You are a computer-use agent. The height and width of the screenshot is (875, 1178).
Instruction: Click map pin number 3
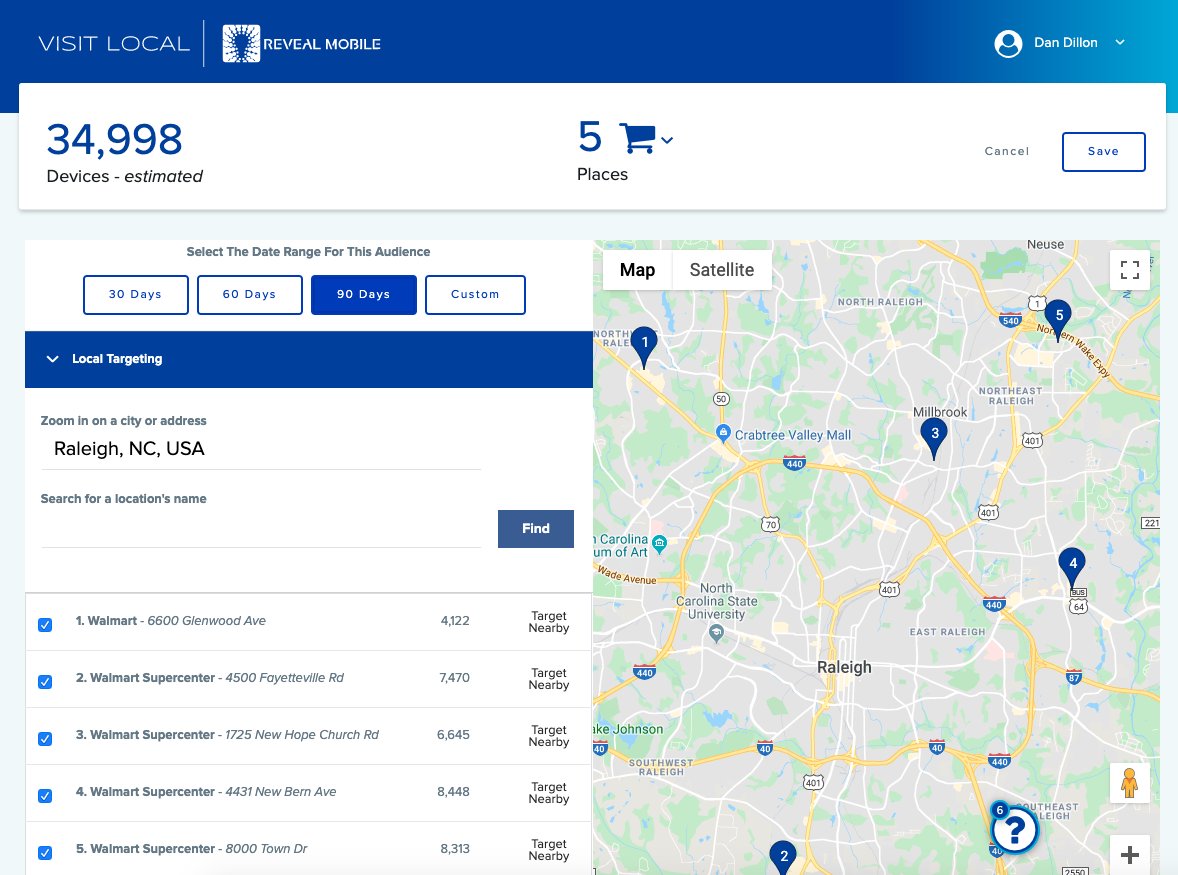coord(934,435)
